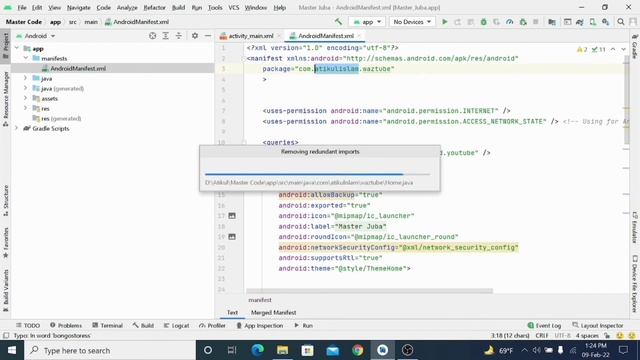Open the Search Everywhere magnifier
The height and width of the screenshot is (360, 640).
click(620, 22)
